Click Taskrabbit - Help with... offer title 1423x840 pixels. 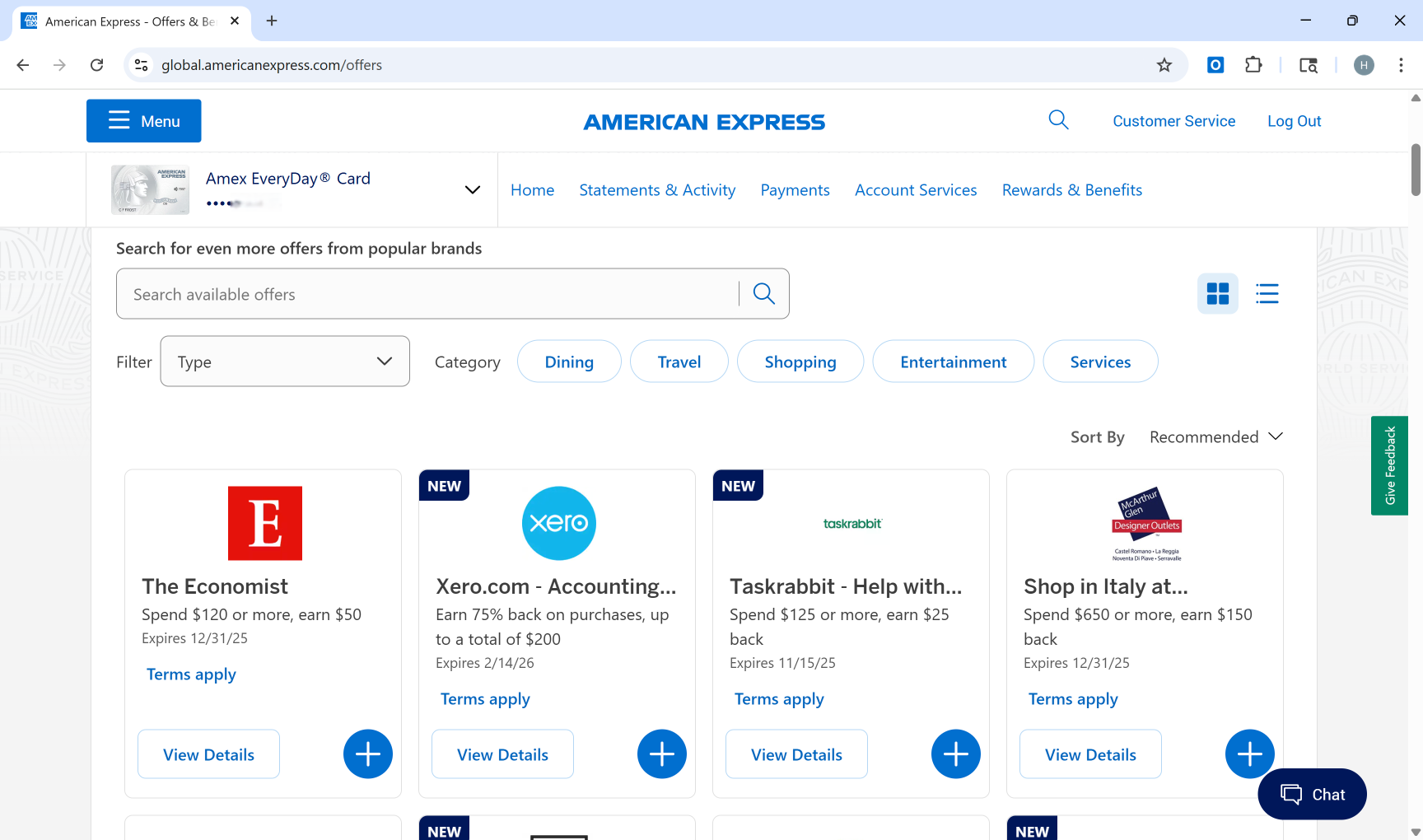tap(846, 586)
